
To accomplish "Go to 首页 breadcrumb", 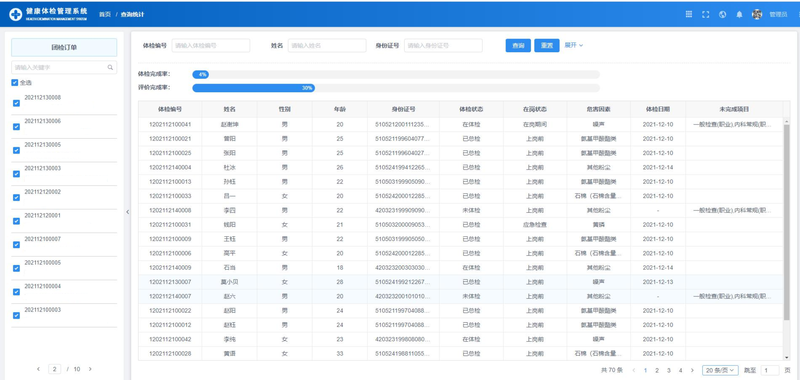I will click(105, 14).
